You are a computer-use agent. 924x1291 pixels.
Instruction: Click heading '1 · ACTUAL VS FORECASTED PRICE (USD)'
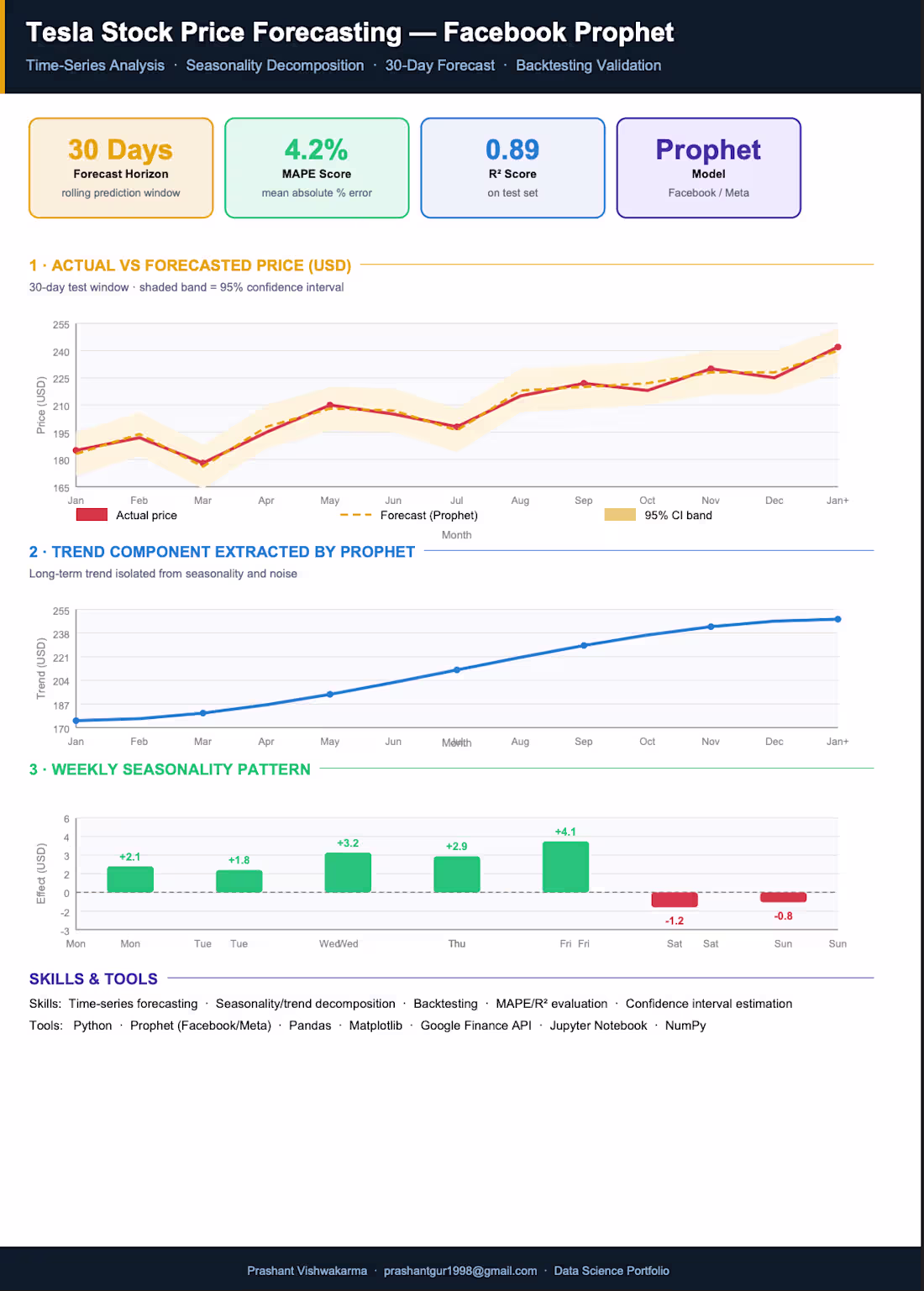190,265
